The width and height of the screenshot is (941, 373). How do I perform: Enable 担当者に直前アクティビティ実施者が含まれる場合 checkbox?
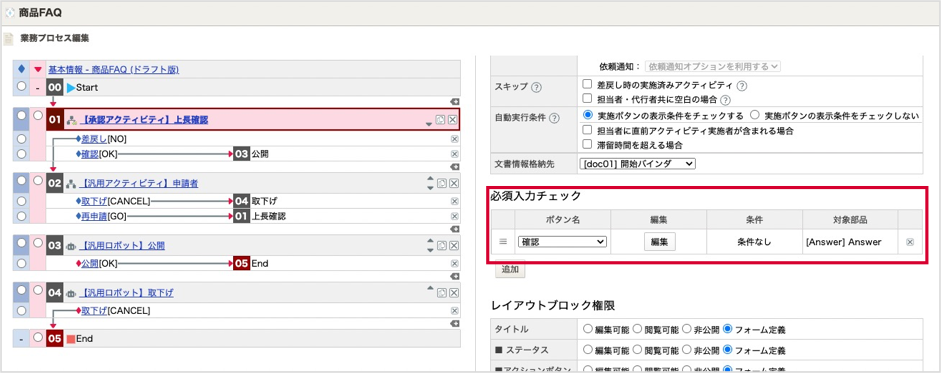(x=588, y=129)
